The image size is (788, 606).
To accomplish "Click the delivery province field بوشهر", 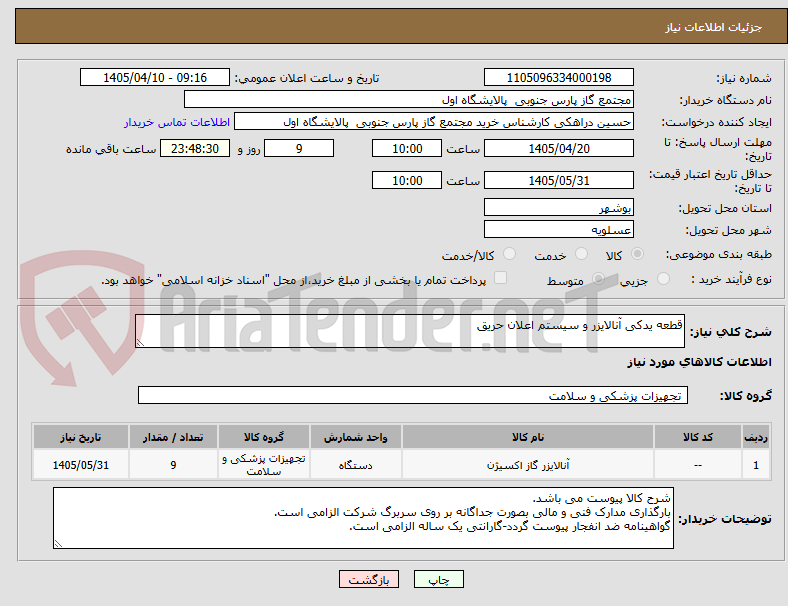I will 559,208.
